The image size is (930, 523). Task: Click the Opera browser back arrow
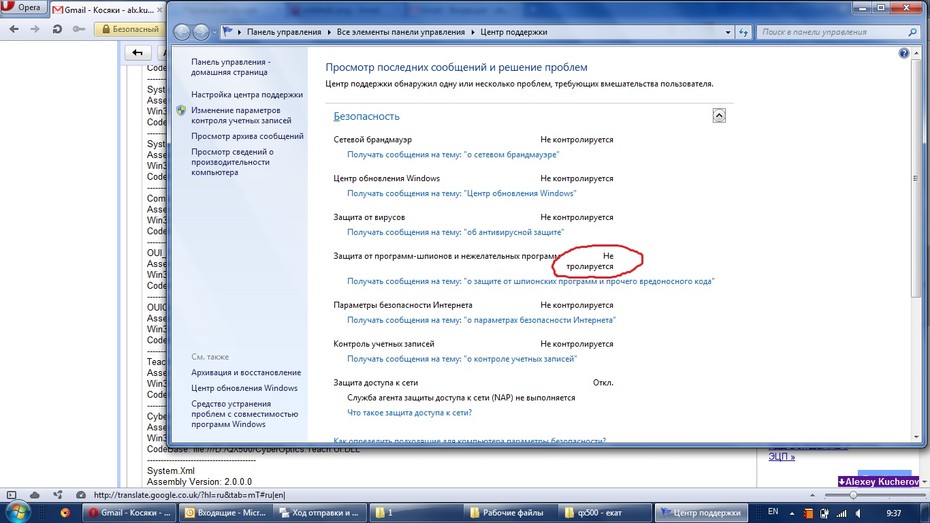click(14, 28)
